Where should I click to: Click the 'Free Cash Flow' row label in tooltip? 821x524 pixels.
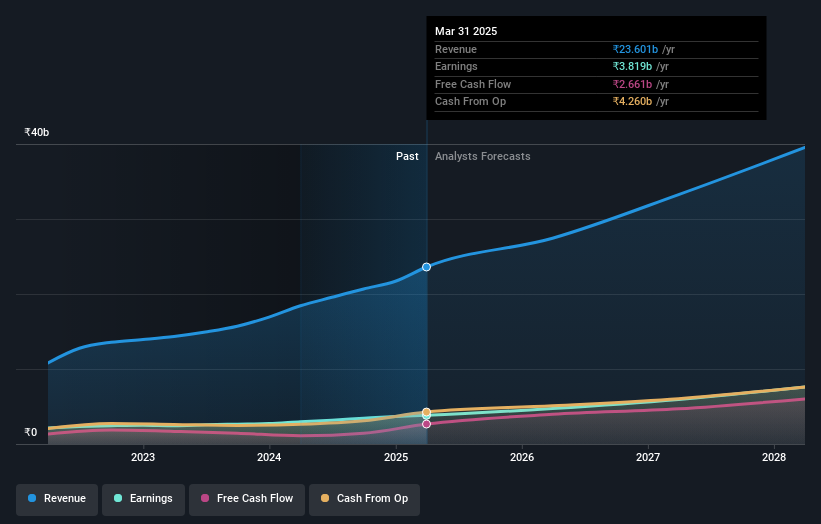pyautogui.click(x=473, y=84)
